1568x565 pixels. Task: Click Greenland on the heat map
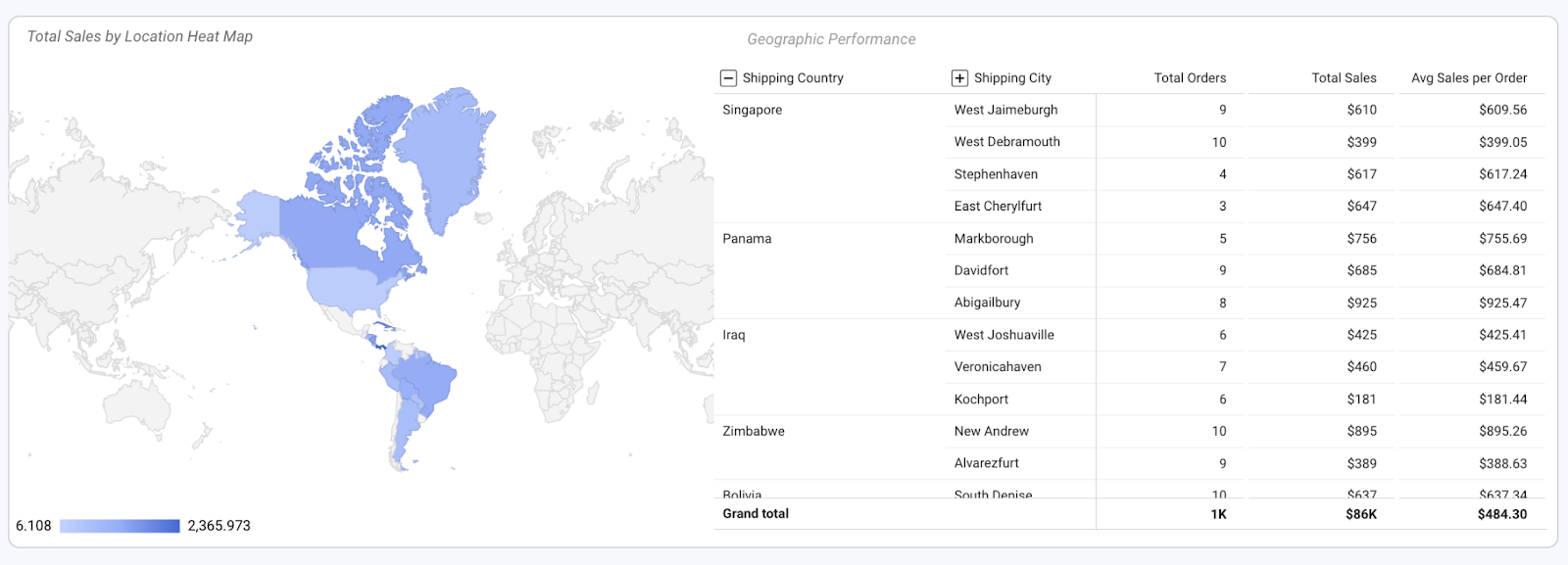[446, 147]
